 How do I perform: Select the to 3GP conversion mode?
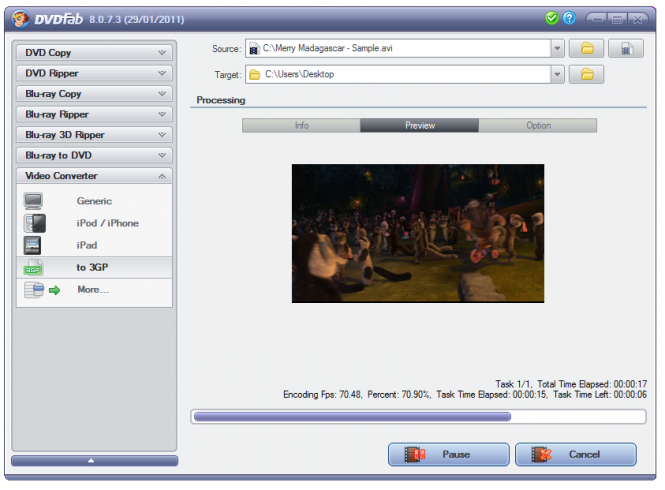92,268
